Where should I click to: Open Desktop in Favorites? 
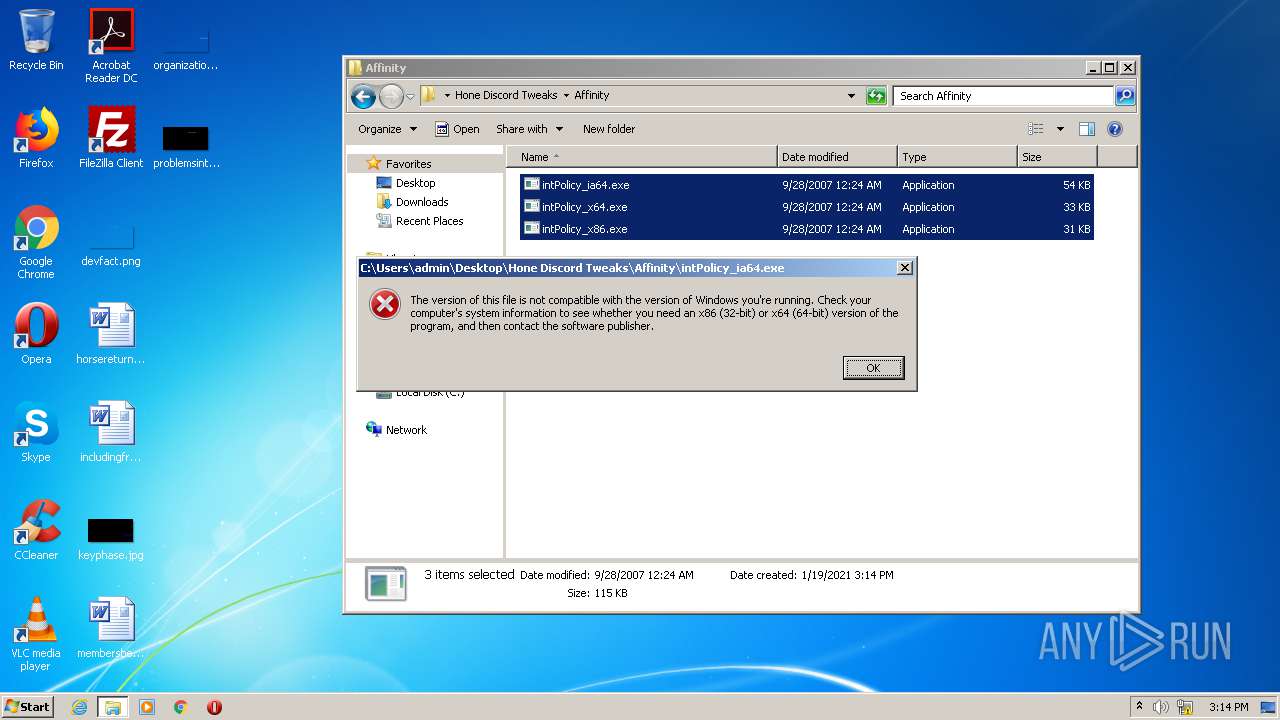(x=415, y=183)
